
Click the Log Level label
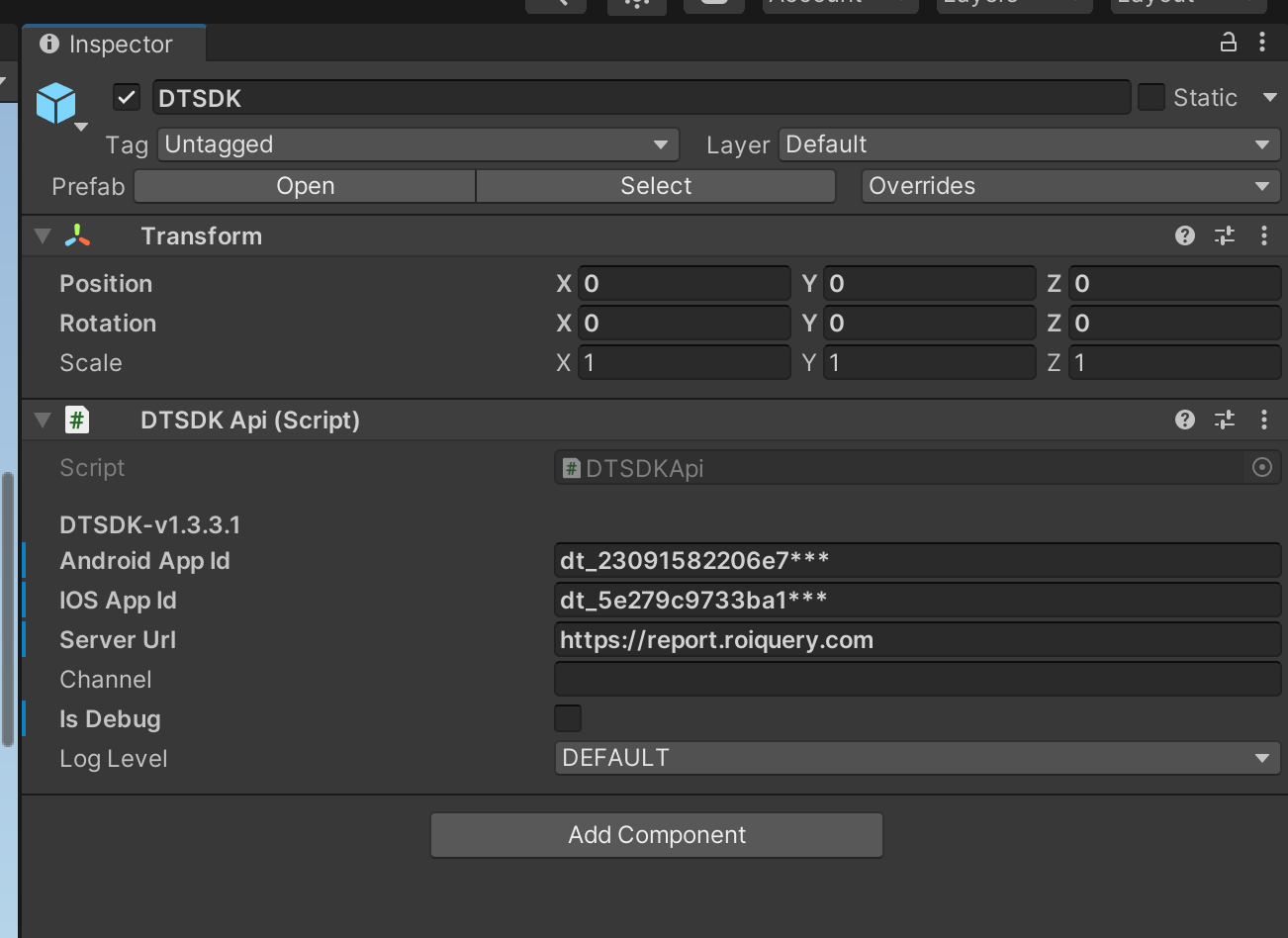point(114,759)
